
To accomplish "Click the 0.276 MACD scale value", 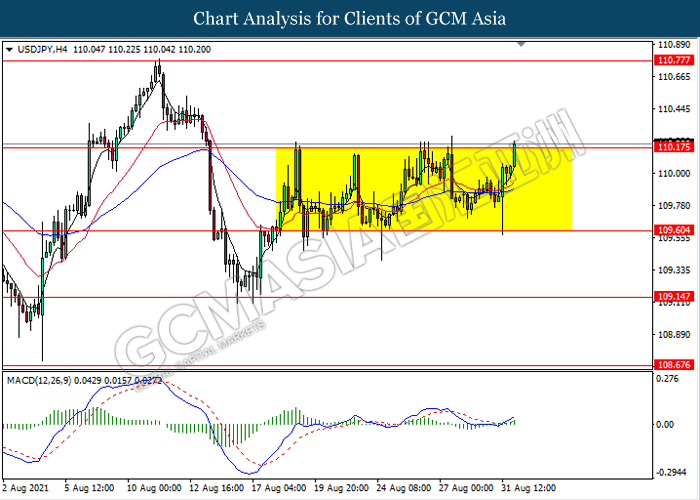I will coord(668,379).
